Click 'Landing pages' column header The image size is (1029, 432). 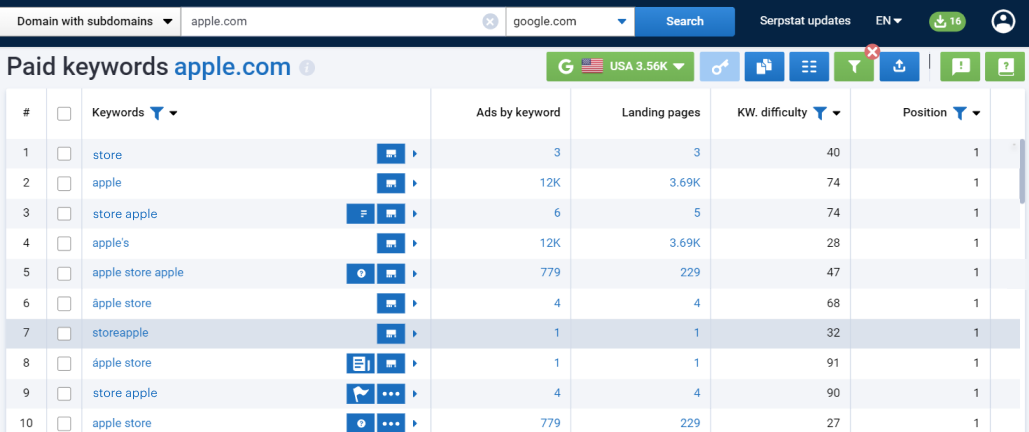pos(661,112)
